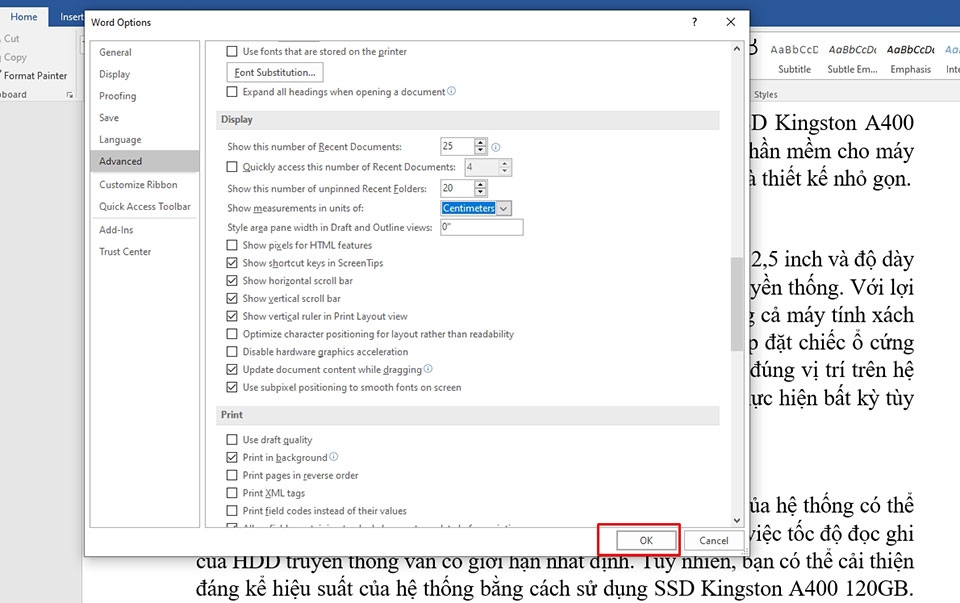Screen dimensions: 960x603
Task: Click the options vertical scrollbar thumb
Action: point(737,304)
